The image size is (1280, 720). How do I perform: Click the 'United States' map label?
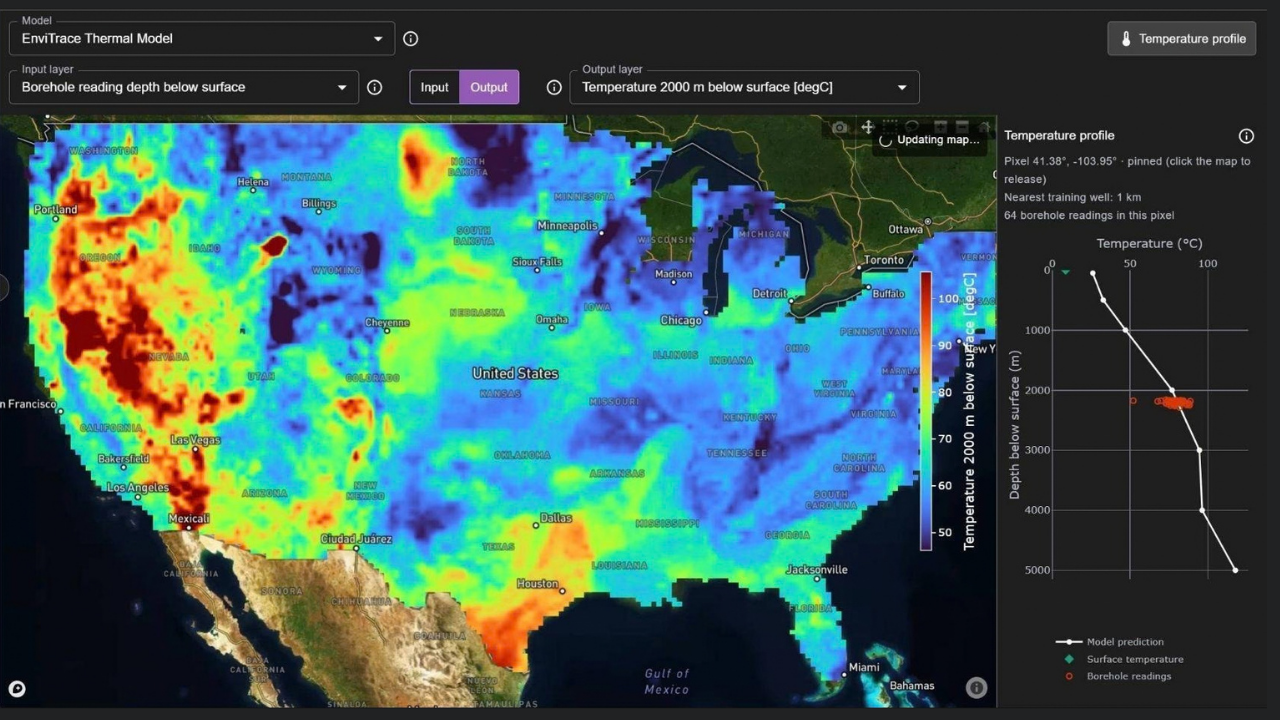[515, 373]
